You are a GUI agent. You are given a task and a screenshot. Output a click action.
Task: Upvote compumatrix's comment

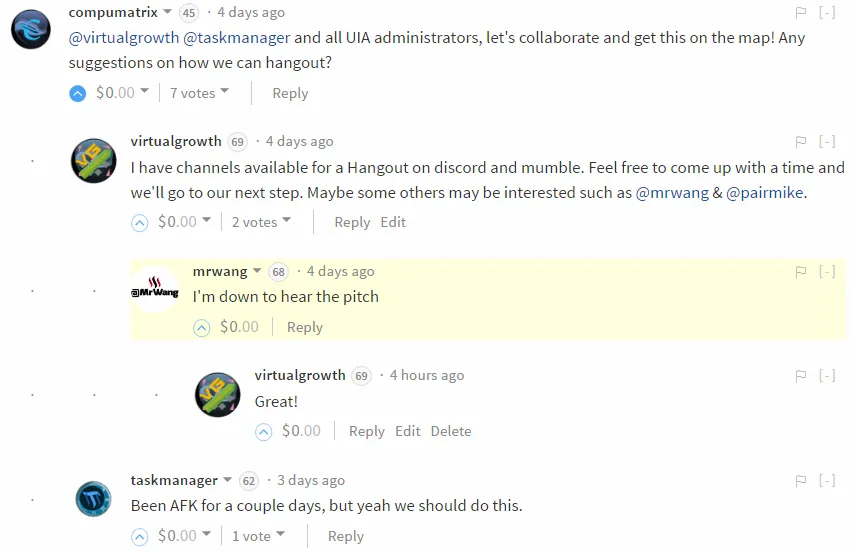77,94
